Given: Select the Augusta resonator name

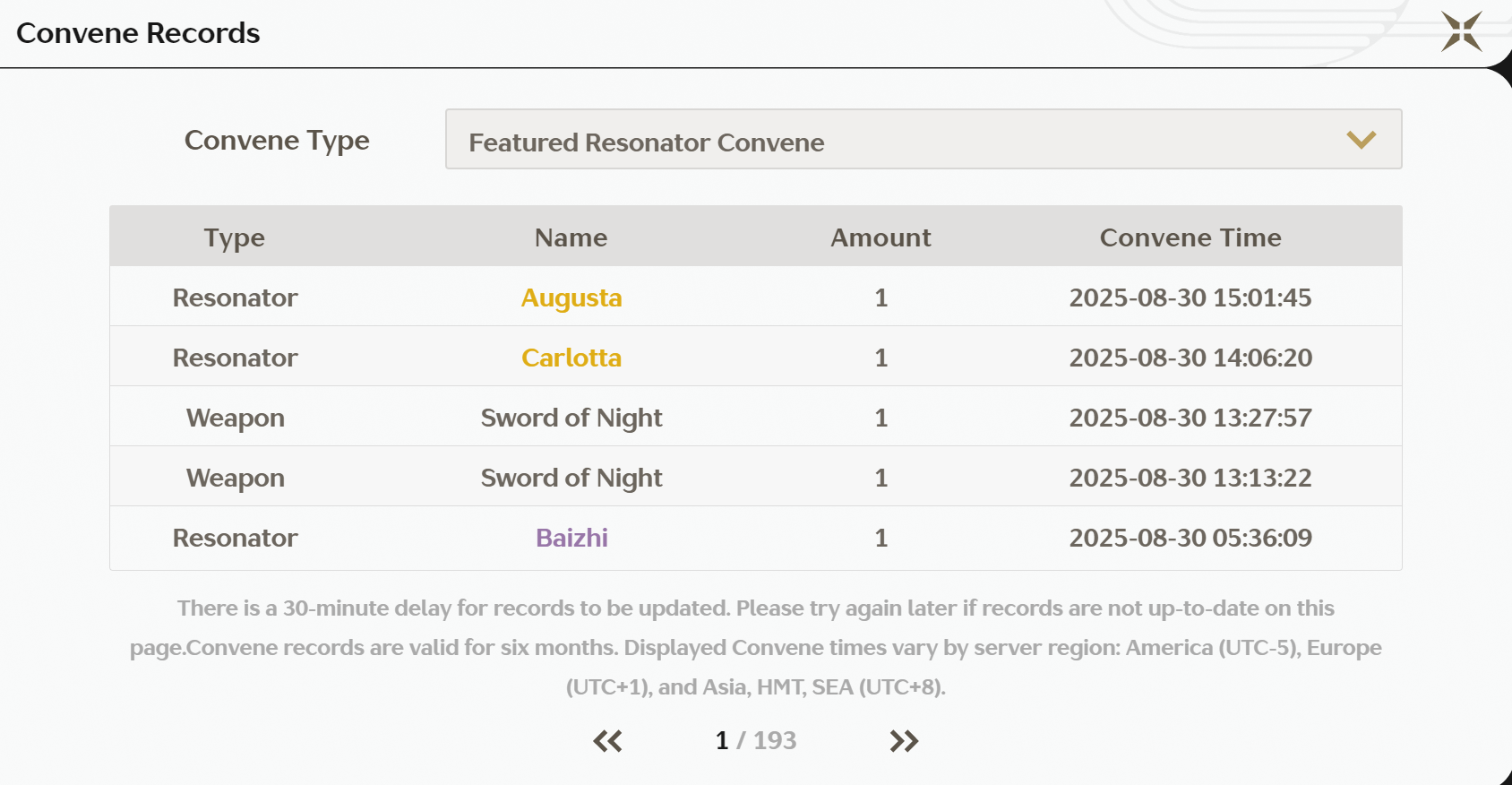Looking at the screenshot, I should (x=571, y=298).
